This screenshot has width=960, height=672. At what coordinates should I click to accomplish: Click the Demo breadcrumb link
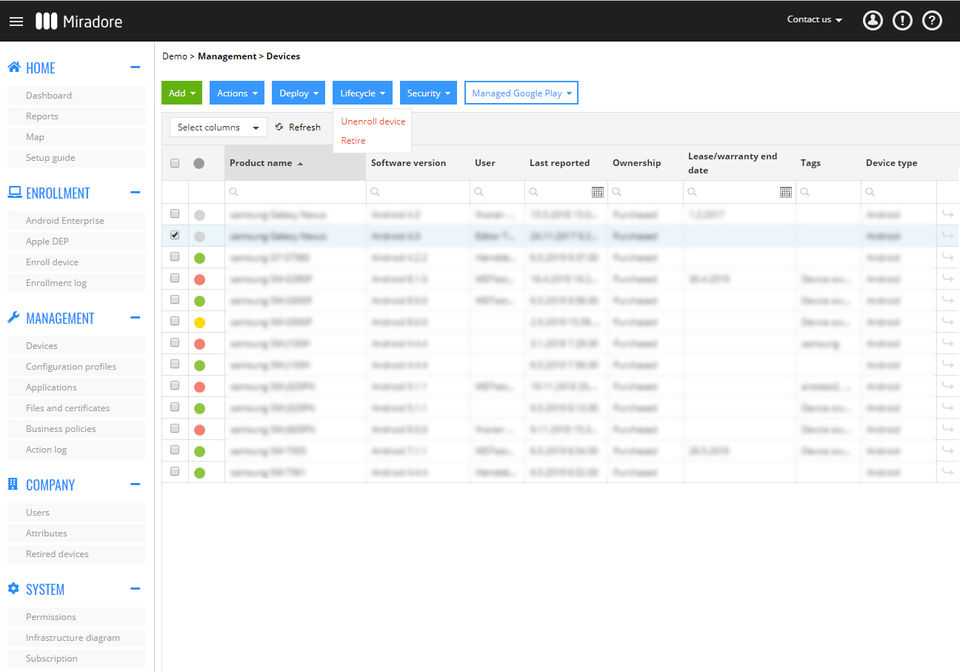tap(174, 56)
